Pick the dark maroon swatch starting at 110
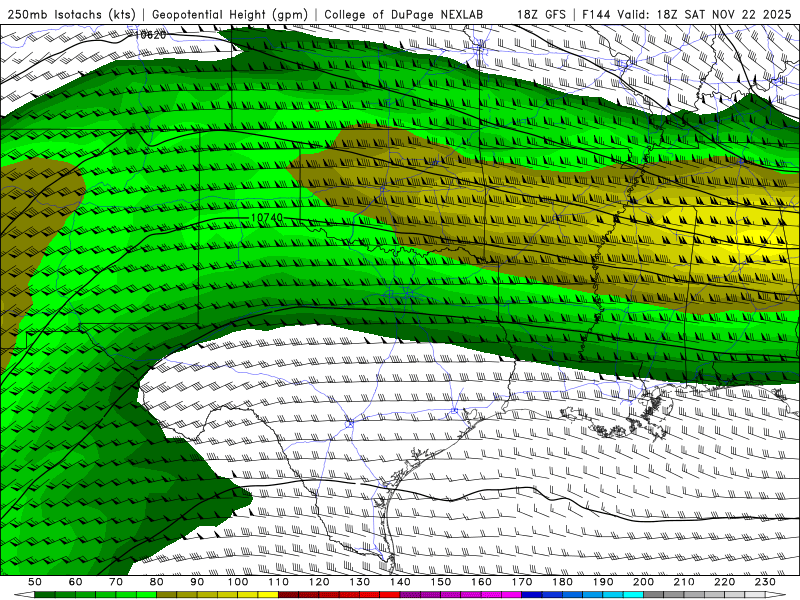 pyautogui.click(x=289, y=595)
